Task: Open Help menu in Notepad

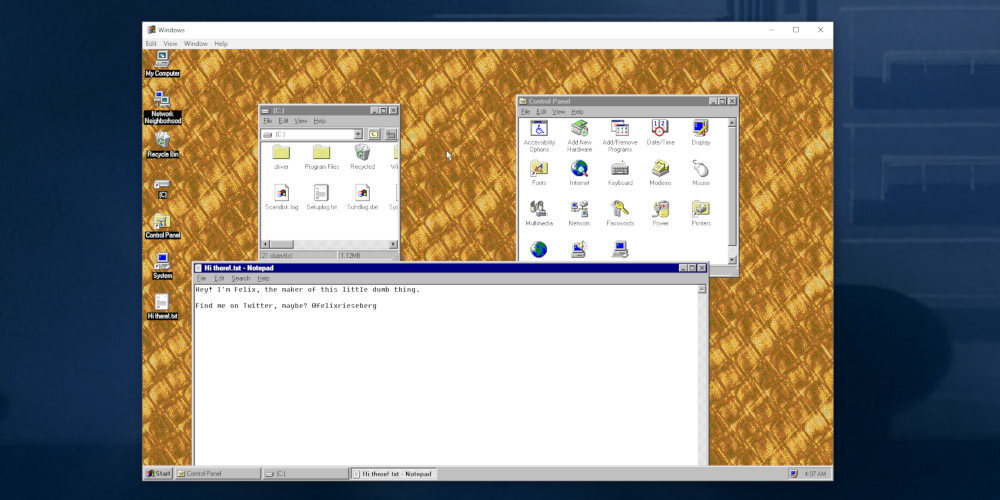Action: point(263,279)
